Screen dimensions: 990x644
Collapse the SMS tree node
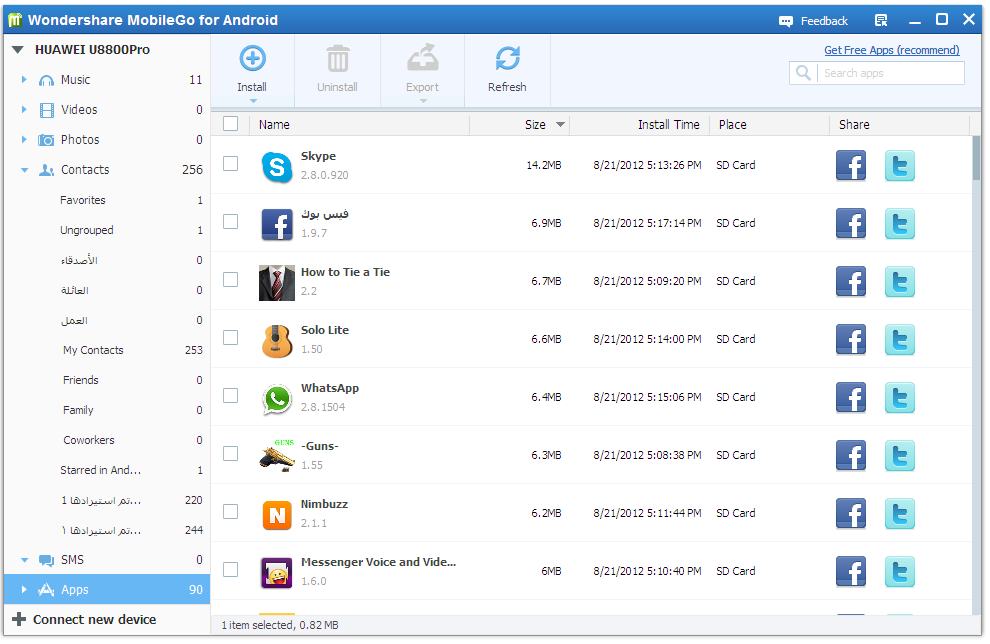[x=25, y=560]
